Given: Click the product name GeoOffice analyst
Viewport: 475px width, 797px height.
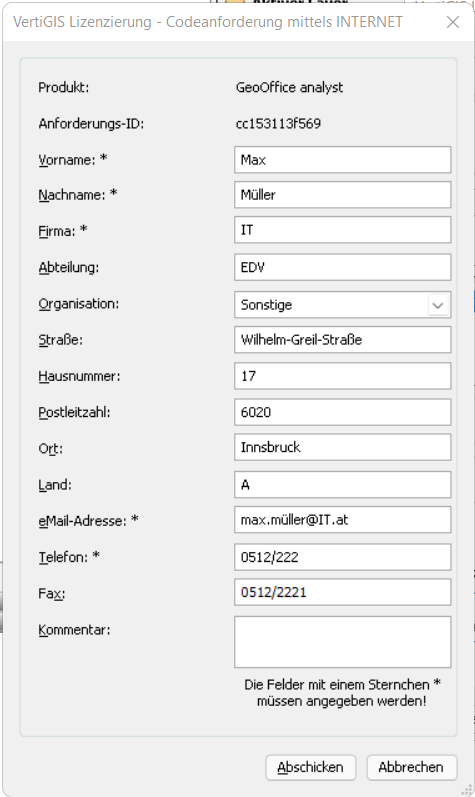Looking at the screenshot, I should point(289,87).
